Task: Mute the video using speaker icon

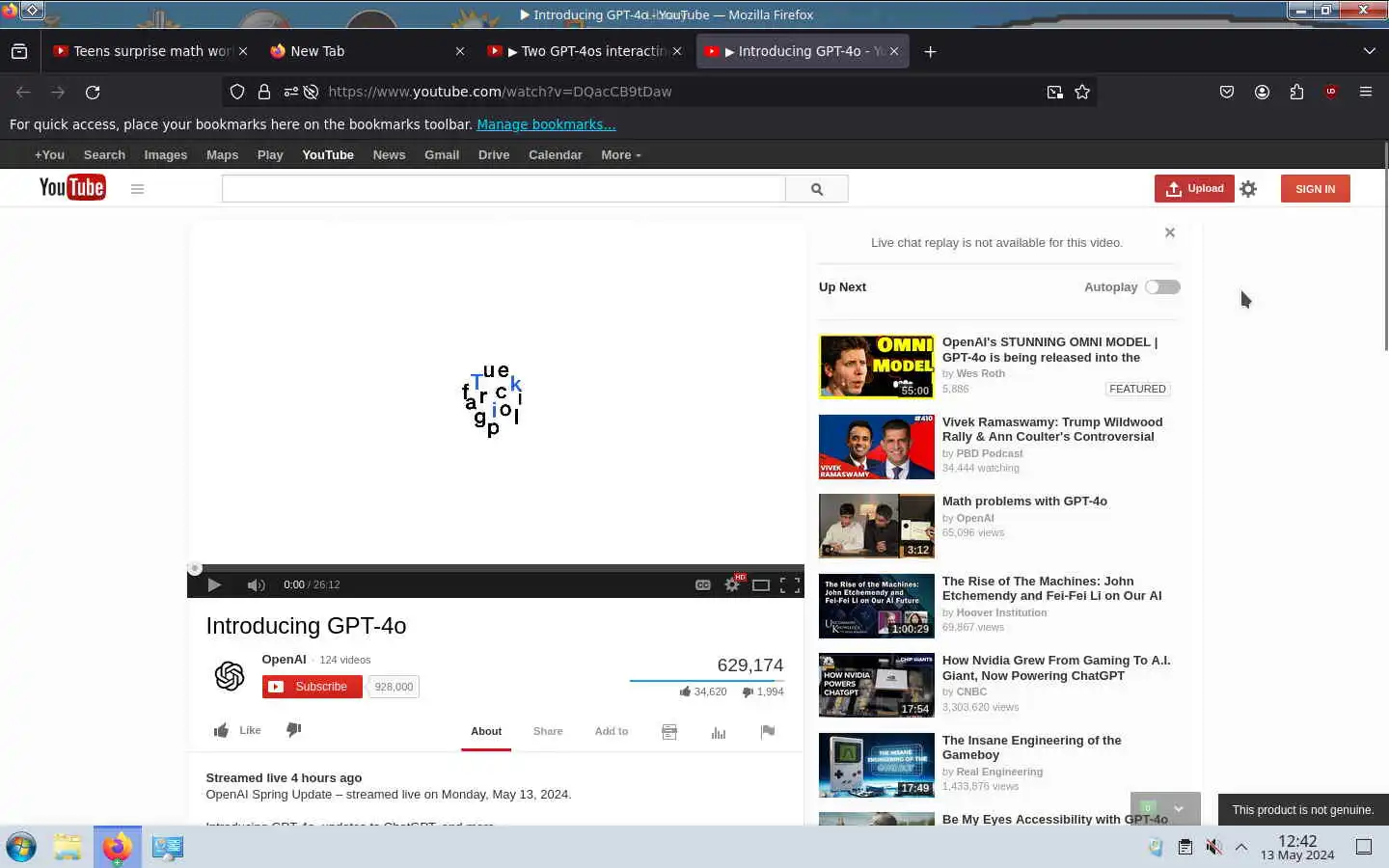Action: point(256,584)
